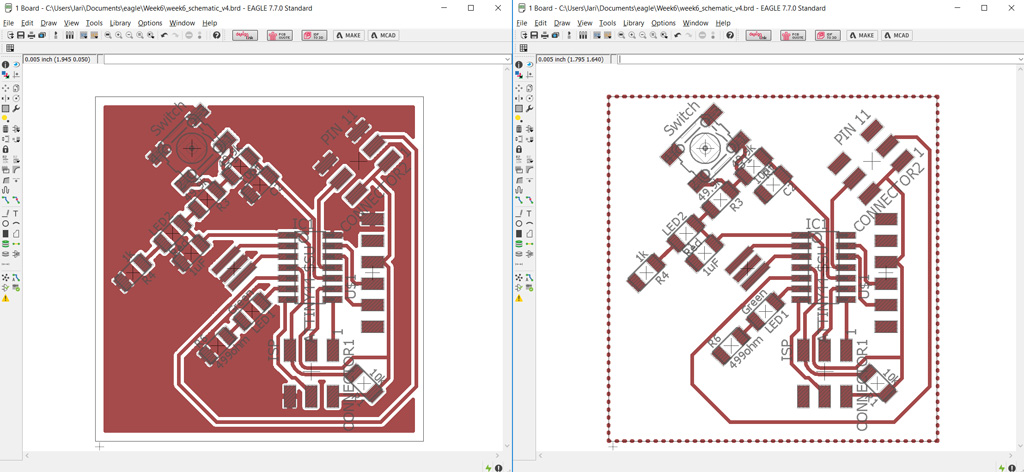Open the layer Display tool in the left window
Screen dimensions: 1024x472
pyautogui.click(x=5, y=74)
